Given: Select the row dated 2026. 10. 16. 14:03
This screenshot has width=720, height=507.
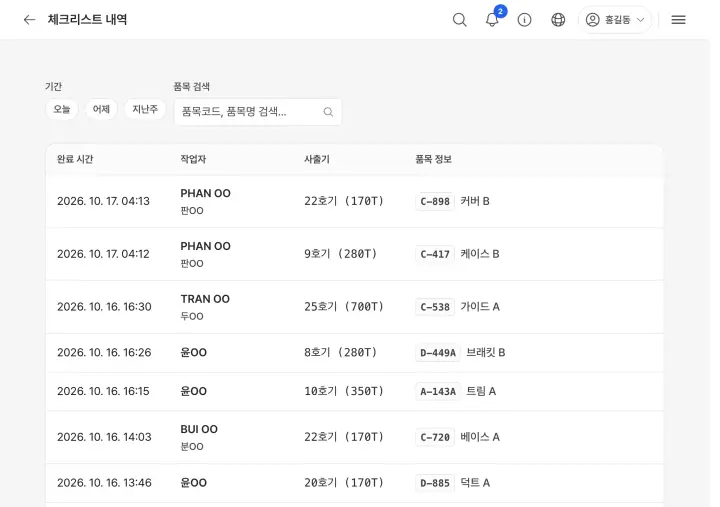Looking at the screenshot, I should coord(354,437).
